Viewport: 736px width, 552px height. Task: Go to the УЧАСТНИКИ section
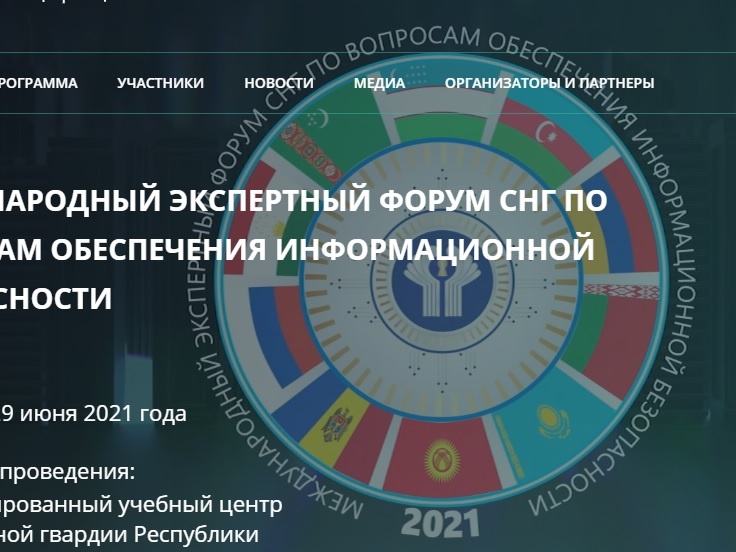(160, 84)
